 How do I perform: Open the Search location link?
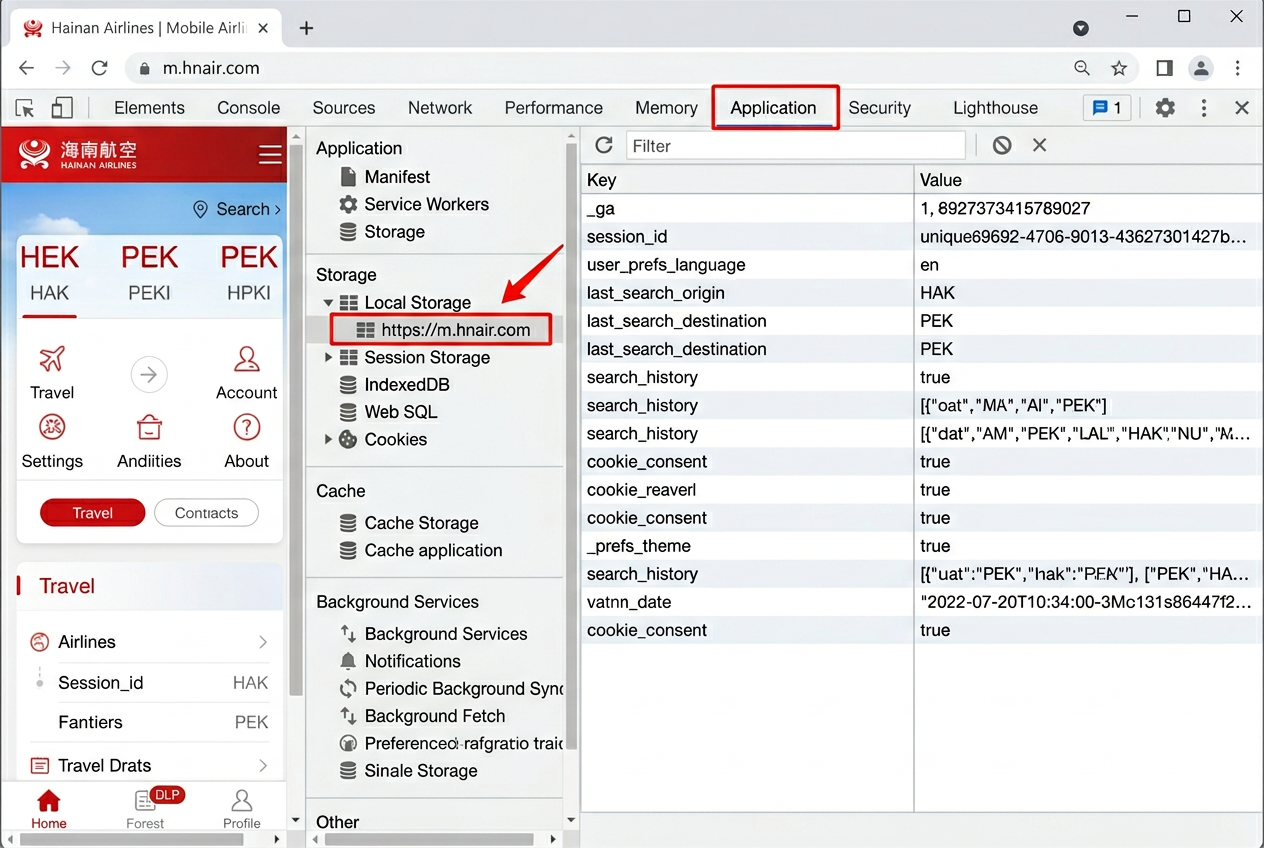(236, 209)
